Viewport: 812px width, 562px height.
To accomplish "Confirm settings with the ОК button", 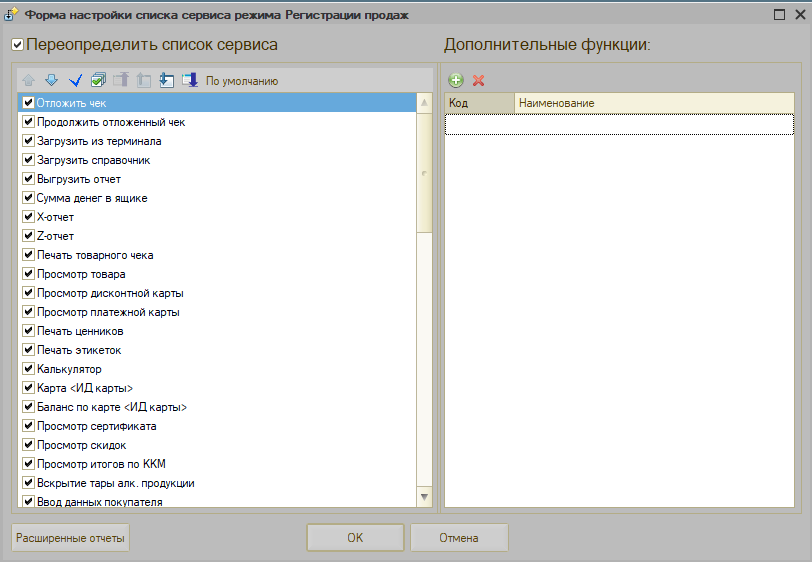I will 355,538.
